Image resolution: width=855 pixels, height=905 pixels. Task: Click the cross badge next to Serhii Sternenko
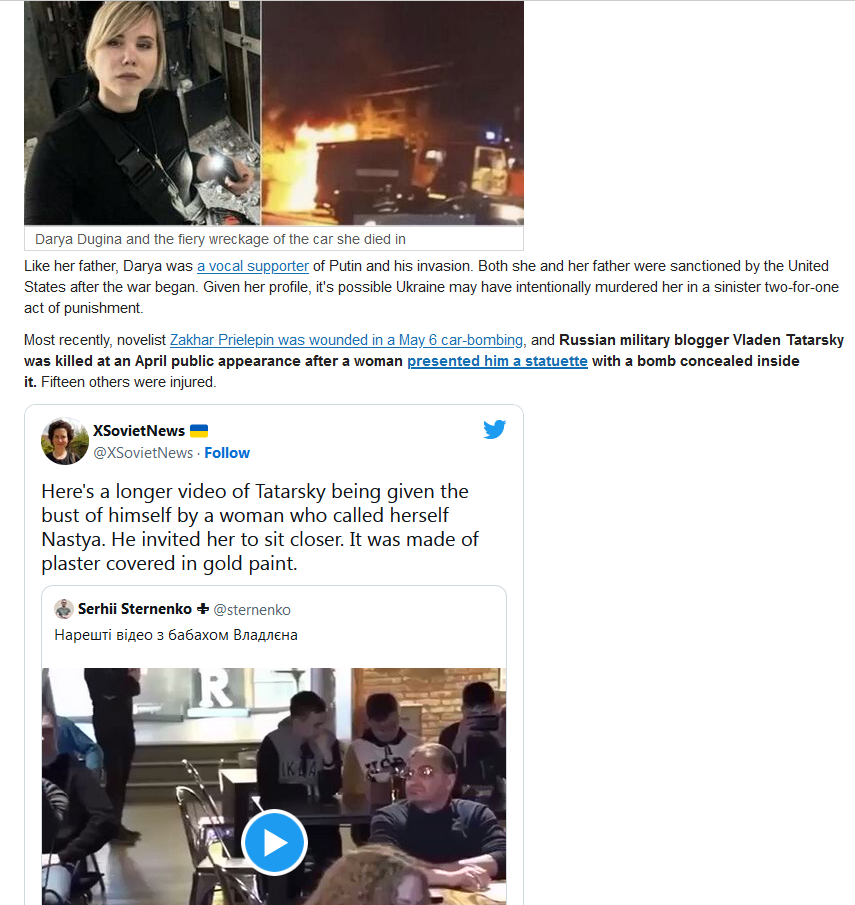(x=203, y=609)
